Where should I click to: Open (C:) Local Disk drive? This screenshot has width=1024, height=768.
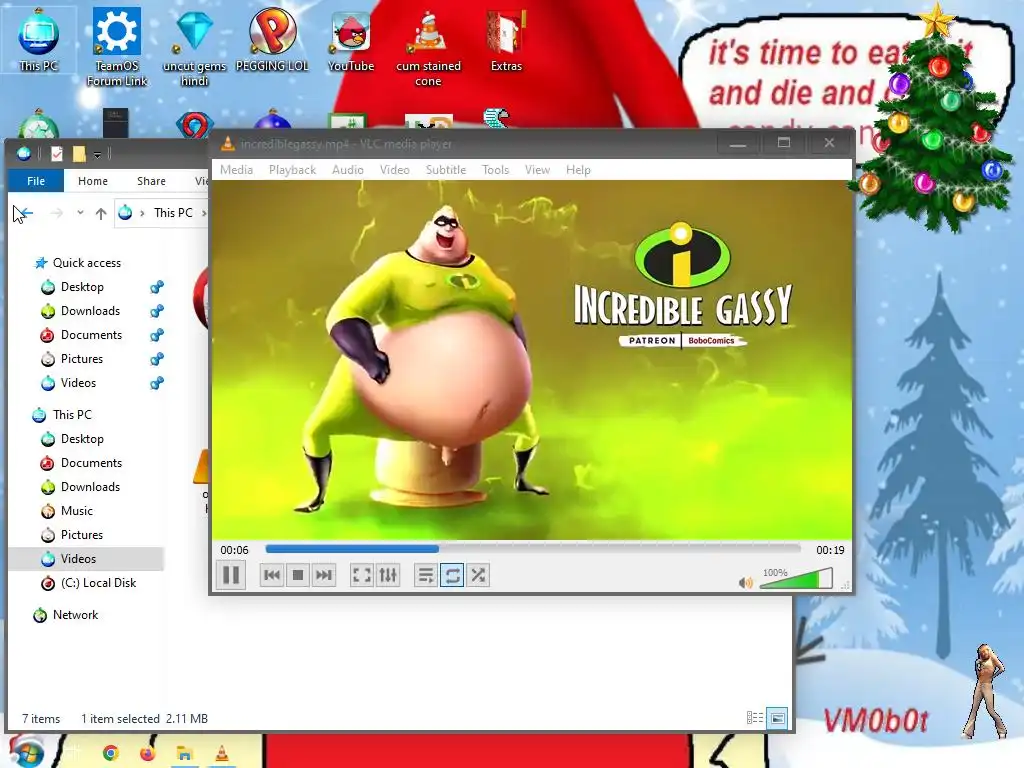98,583
